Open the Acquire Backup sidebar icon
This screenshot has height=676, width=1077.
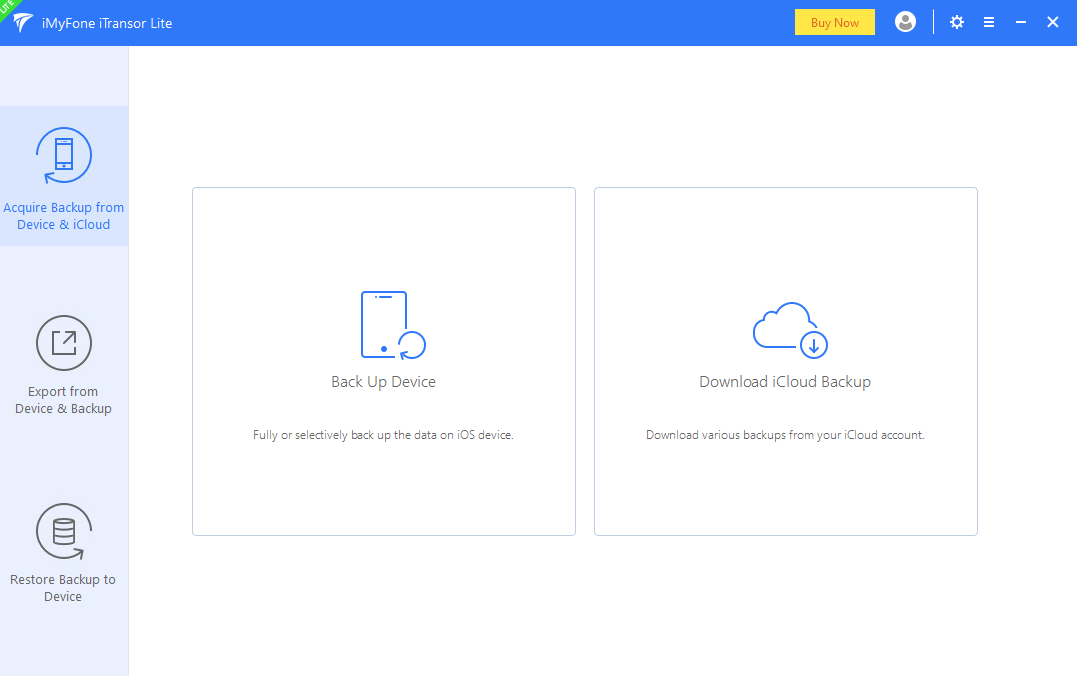63,155
